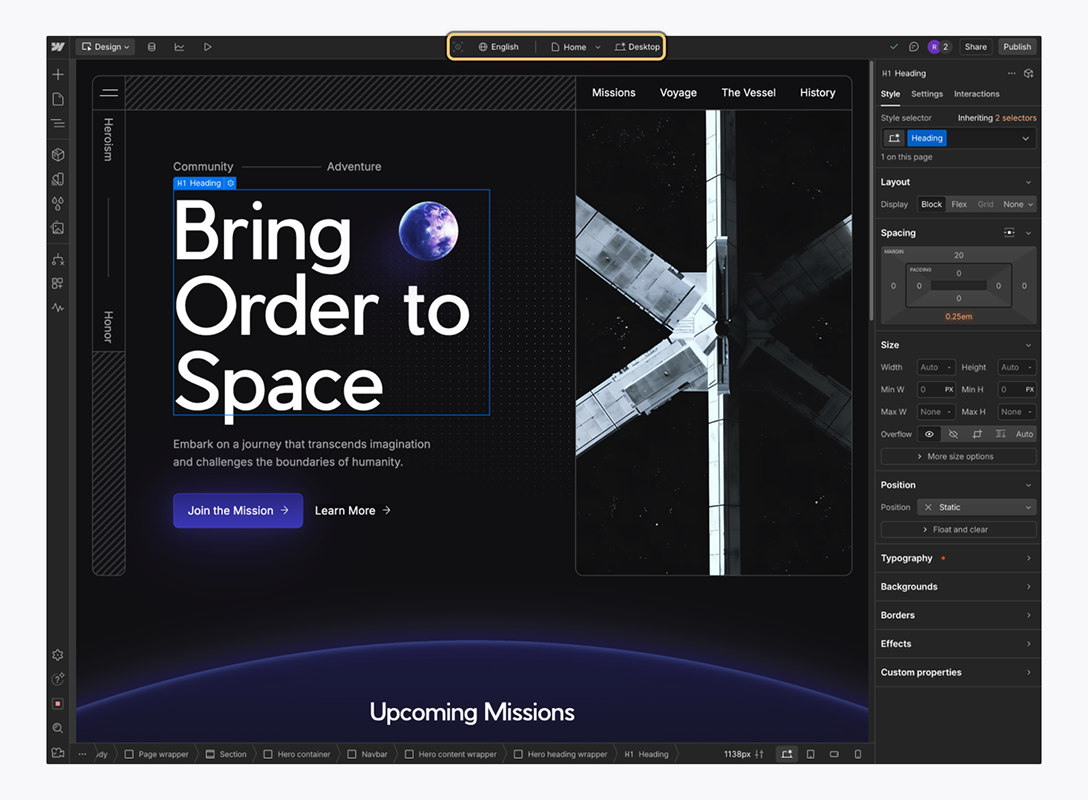Switch to tablet breakpoint icon

coord(810,754)
